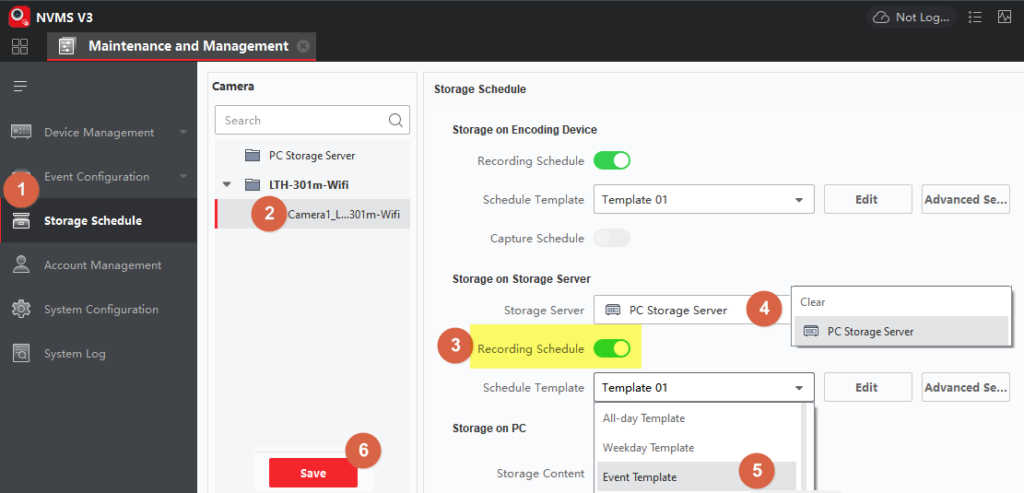Open System Configuration in the sidebar
This screenshot has width=1024, height=493.
(99, 310)
